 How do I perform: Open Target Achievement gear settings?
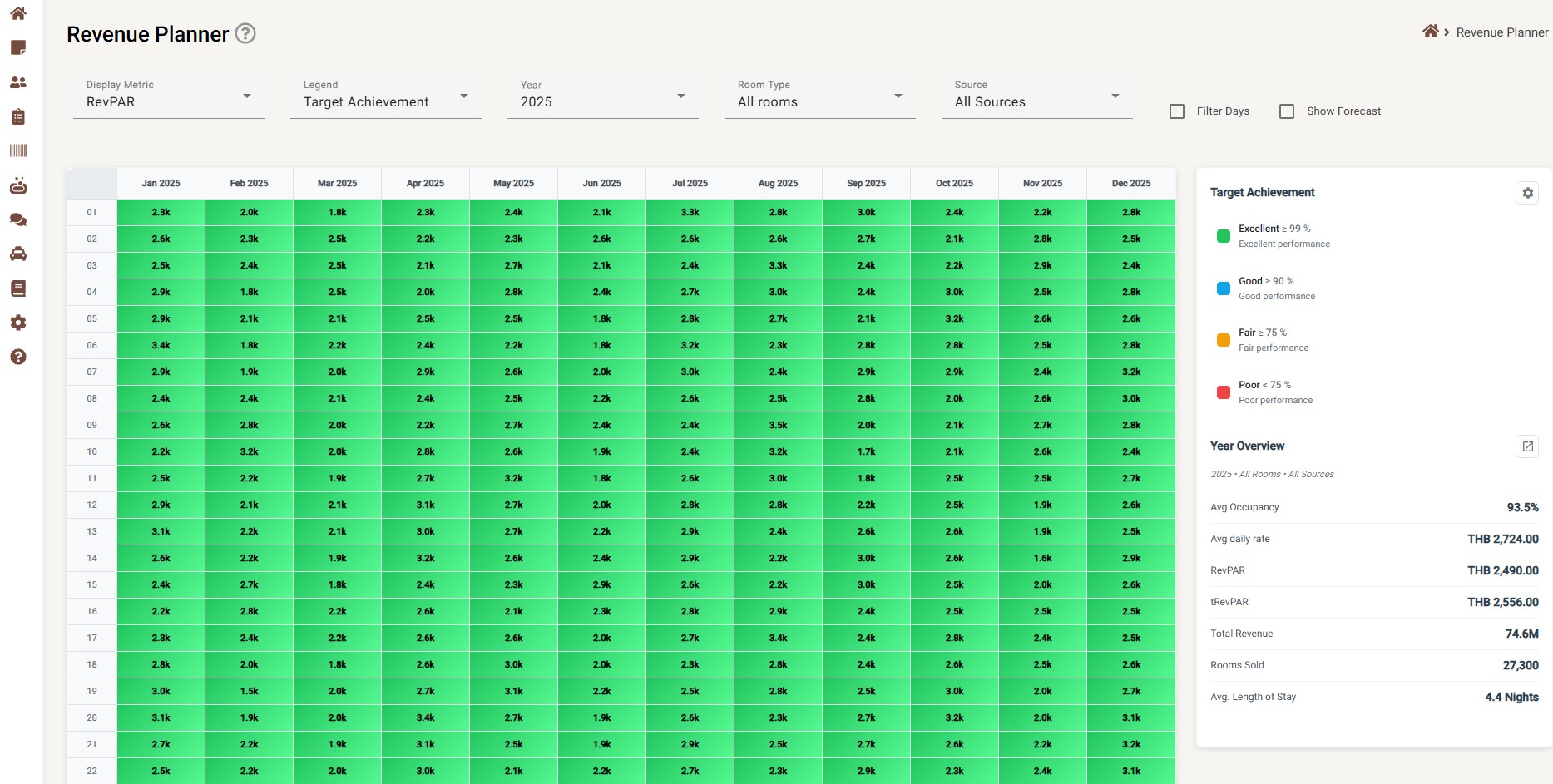[x=1527, y=193]
